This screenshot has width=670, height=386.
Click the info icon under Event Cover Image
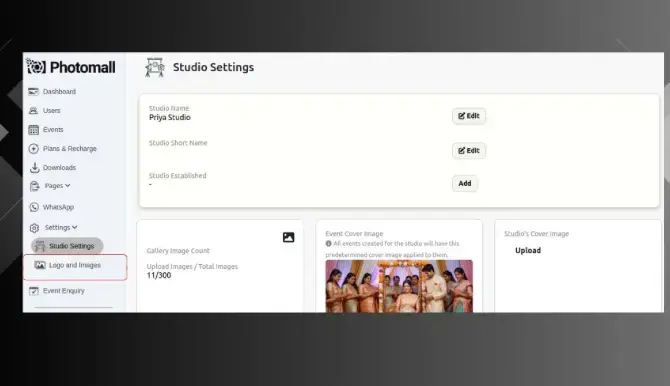(x=329, y=244)
